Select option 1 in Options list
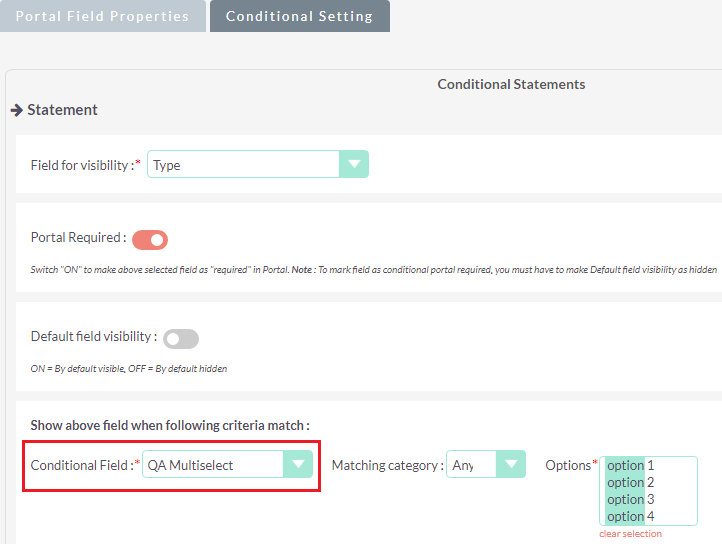 click(631, 466)
